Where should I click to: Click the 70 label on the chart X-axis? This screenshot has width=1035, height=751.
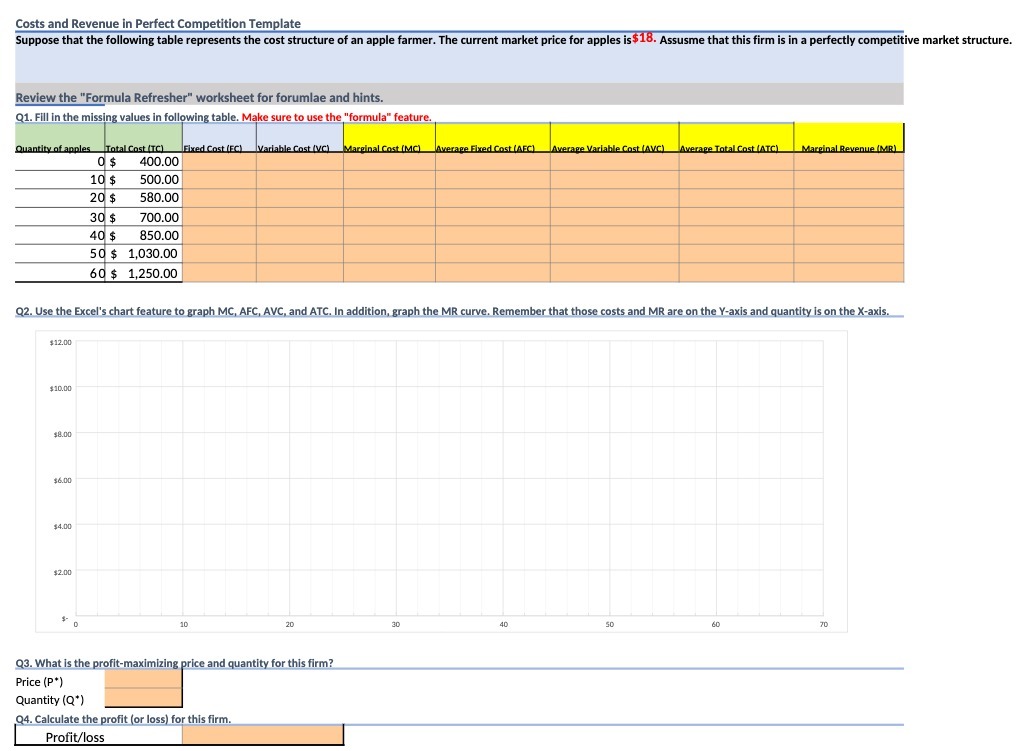coord(824,624)
